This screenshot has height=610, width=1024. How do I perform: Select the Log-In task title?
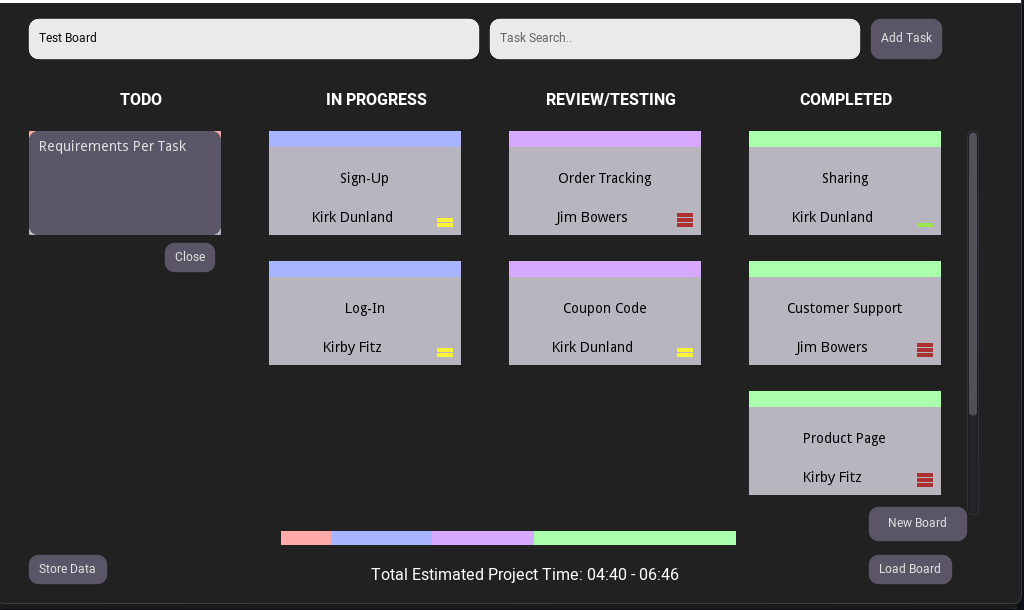click(x=364, y=308)
